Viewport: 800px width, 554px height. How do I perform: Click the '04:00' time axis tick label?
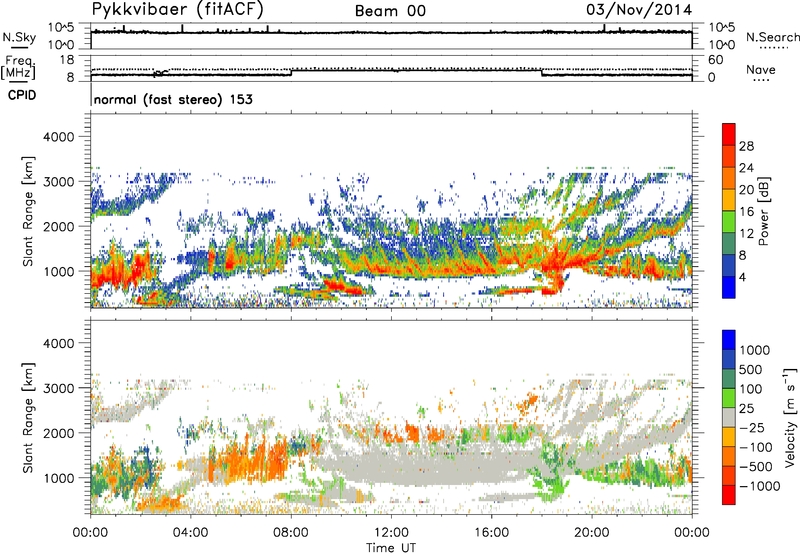pyautogui.click(x=190, y=533)
